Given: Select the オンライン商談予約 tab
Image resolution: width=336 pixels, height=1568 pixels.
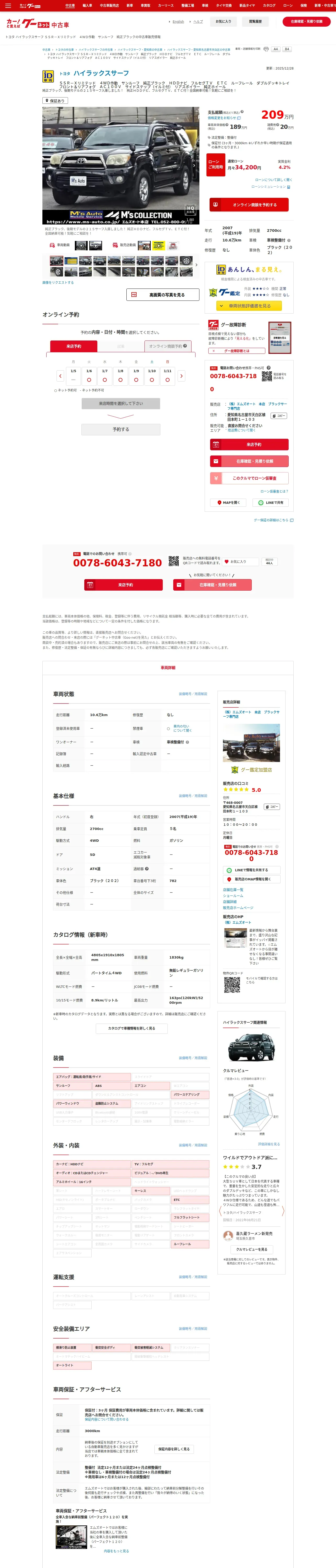Looking at the screenshot, I should coord(168,346).
